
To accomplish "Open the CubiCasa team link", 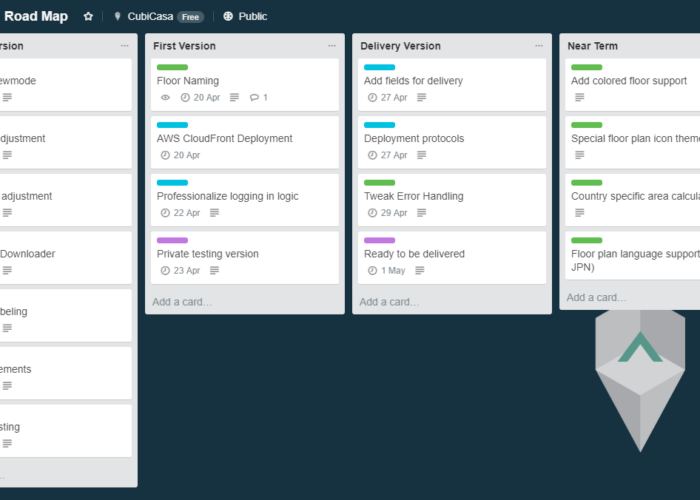I will [x=150, y=17].
